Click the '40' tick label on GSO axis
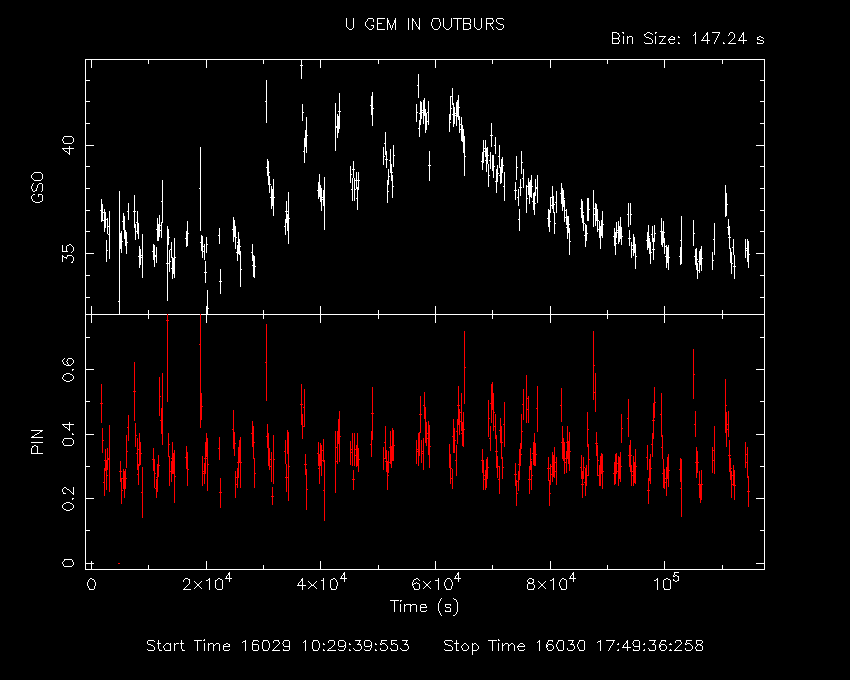Screen dimensions: 850x680 (x=68, y=145)
